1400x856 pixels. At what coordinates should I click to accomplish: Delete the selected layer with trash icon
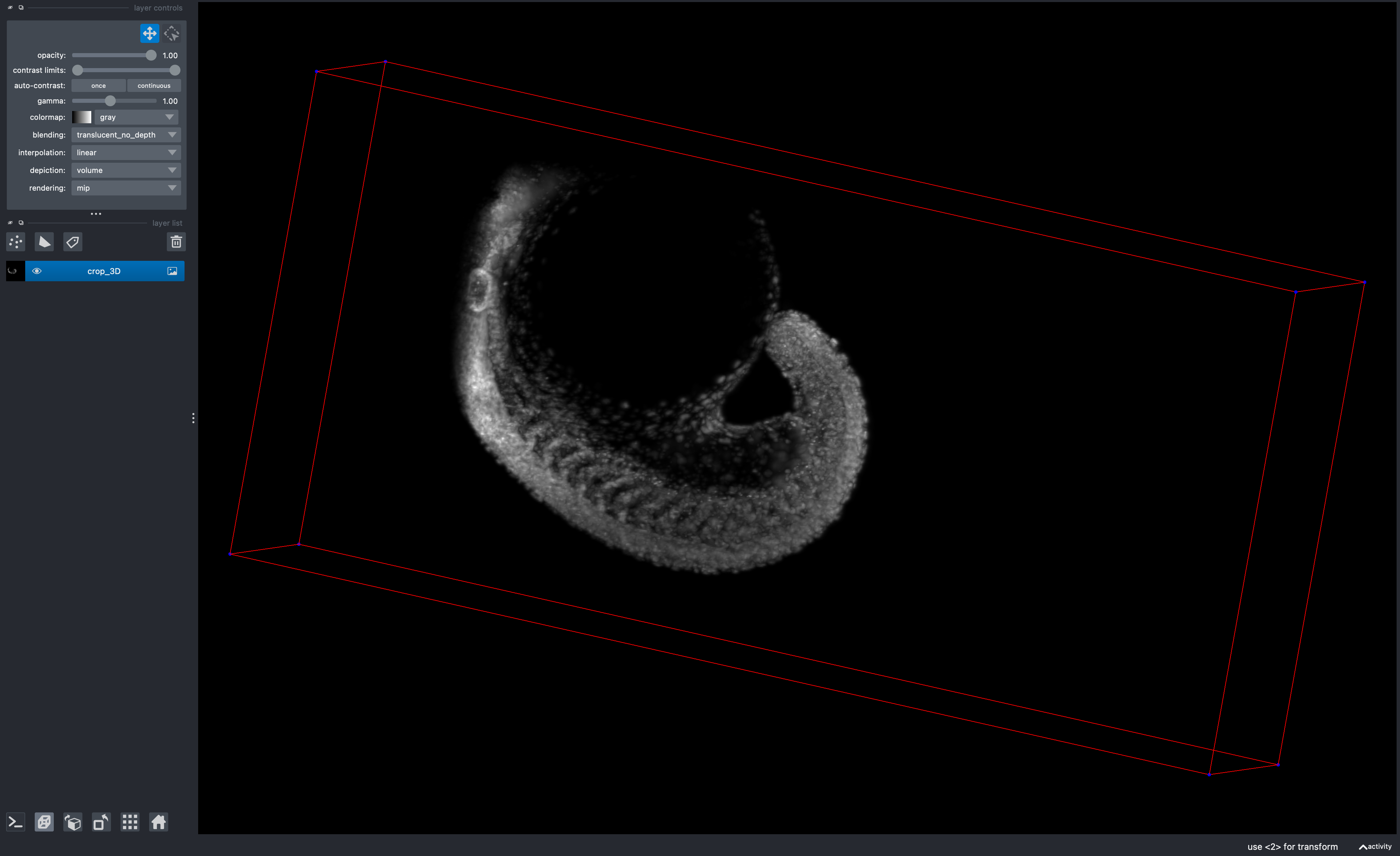176,242
